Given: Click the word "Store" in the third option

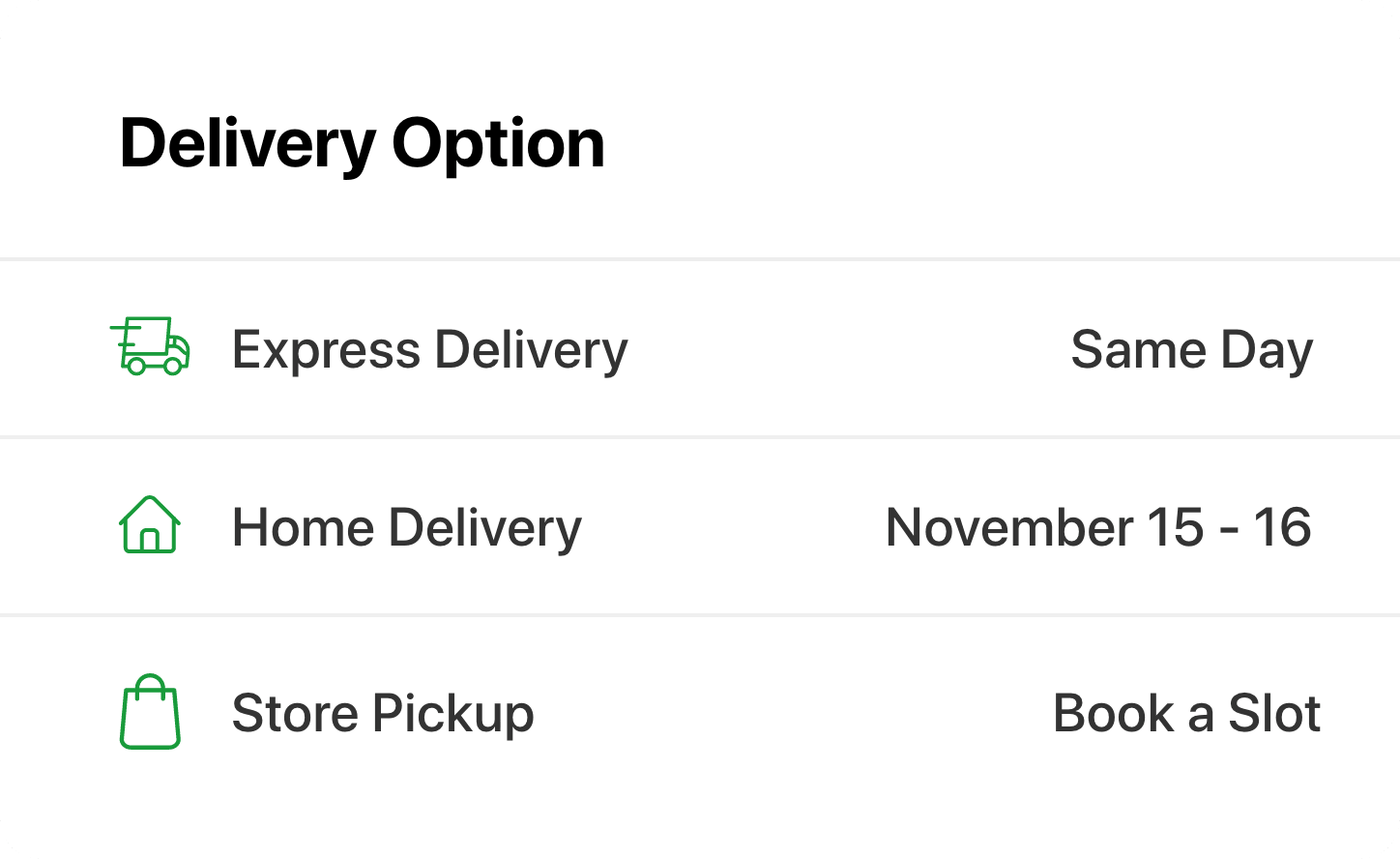Looking at the screenshot, I should 294,714.
